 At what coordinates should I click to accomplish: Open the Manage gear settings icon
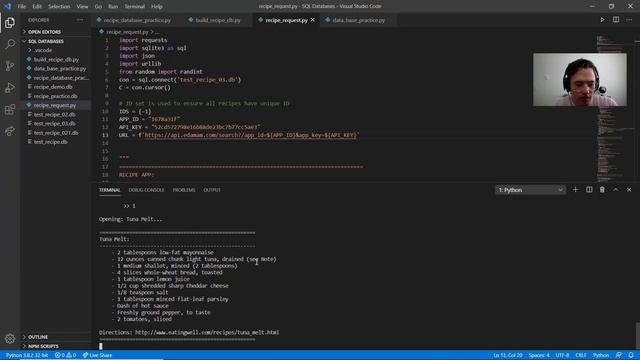10,338
